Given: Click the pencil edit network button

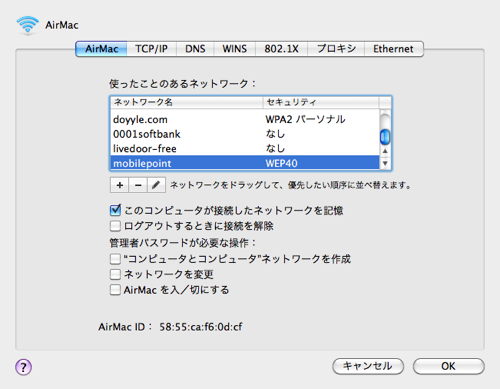Looking at the screenshot, I should click(x=156, y=185).
